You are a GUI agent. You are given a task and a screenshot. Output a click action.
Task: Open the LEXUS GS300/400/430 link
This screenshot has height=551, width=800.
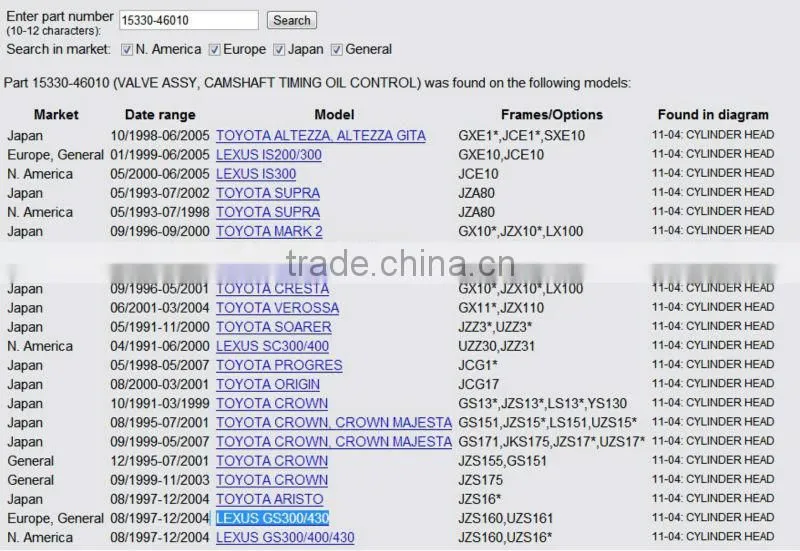(x=285, y=537)
